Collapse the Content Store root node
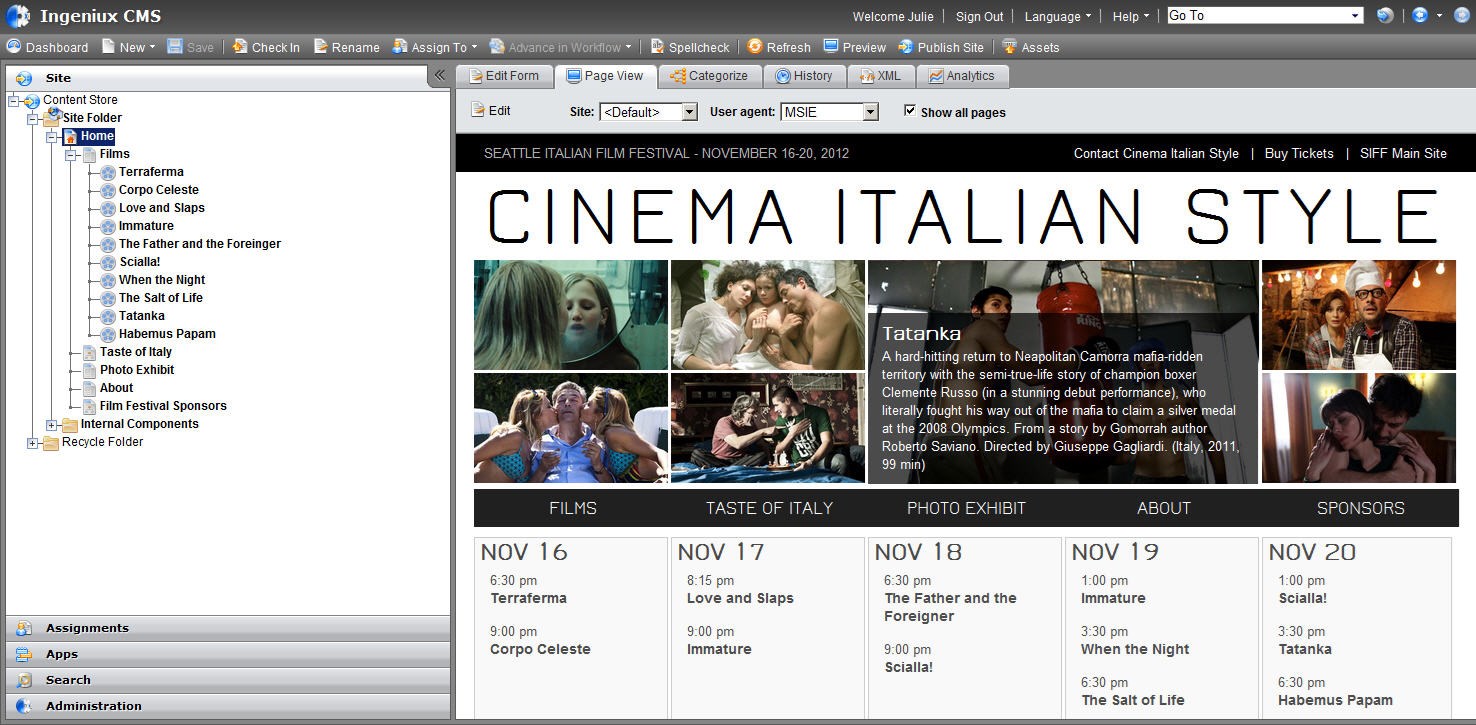 [x=13, y=101]
